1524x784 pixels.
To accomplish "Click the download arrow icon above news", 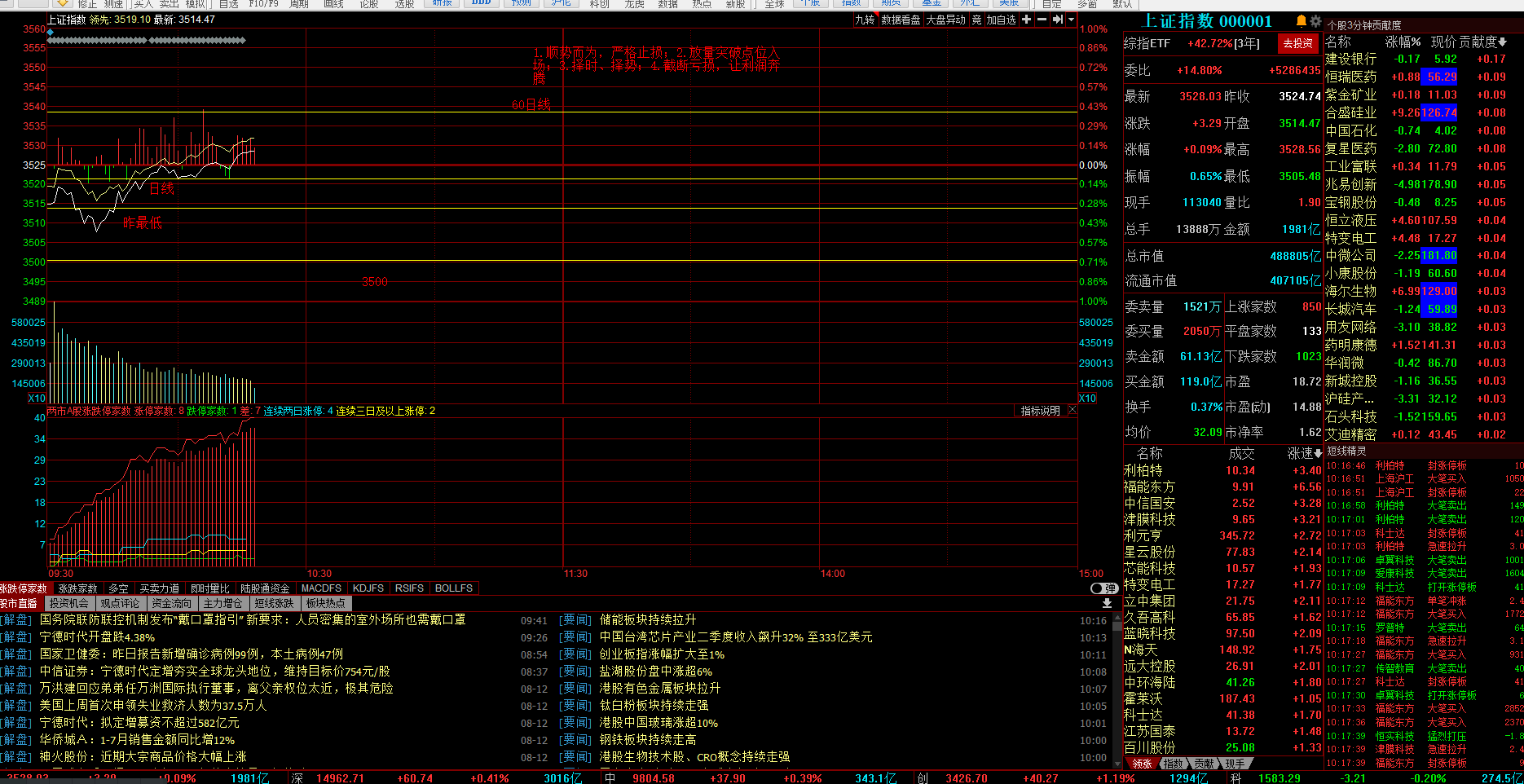I will (x=1107, y=603).
